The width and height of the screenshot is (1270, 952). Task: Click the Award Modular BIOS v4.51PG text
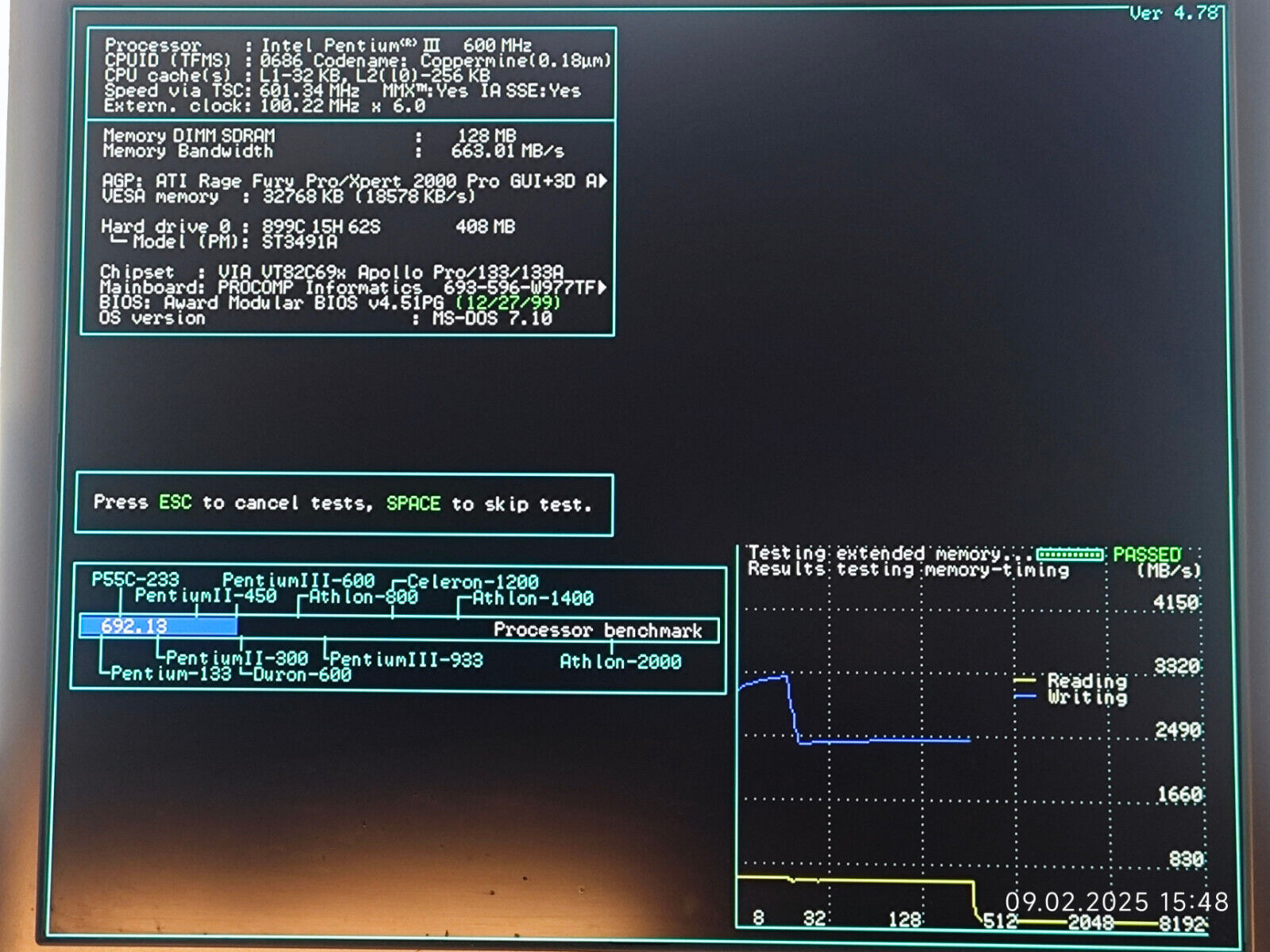[304, 302]
